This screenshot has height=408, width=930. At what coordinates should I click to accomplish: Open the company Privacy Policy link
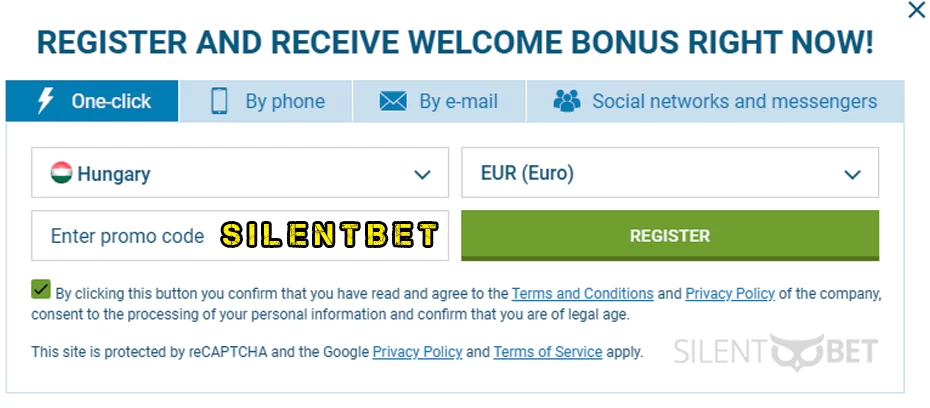click(730, 294)
